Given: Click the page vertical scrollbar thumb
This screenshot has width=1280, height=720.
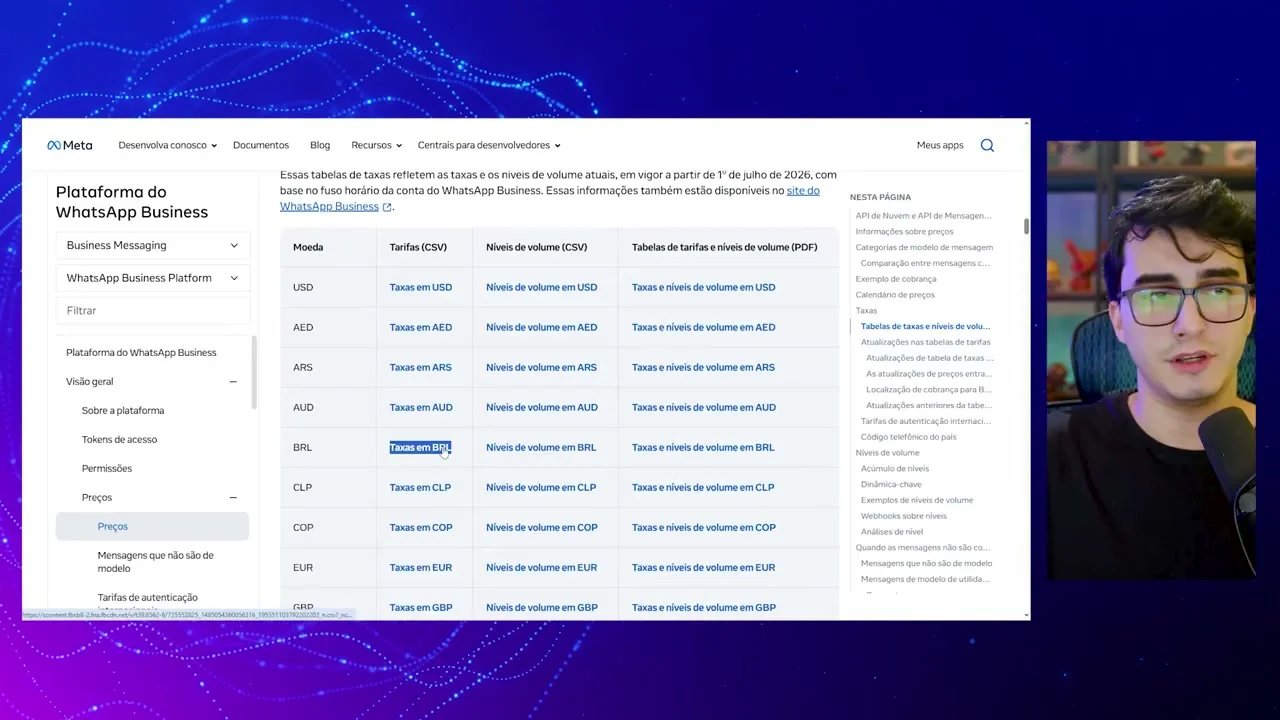Looking at the screenshot, I should 1026,226.
